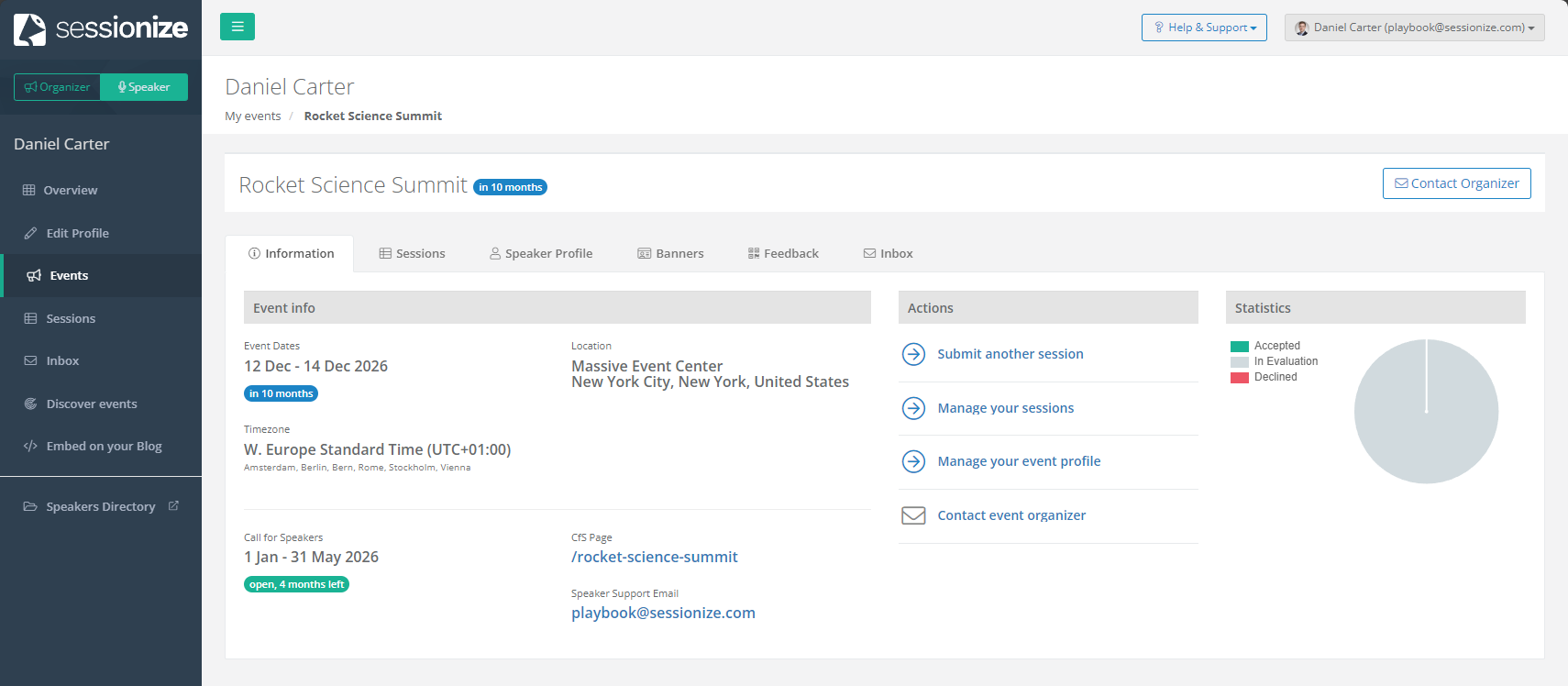Go to Discover events in sidebar
Viewport: 1568px width, 686px height.
92,404
